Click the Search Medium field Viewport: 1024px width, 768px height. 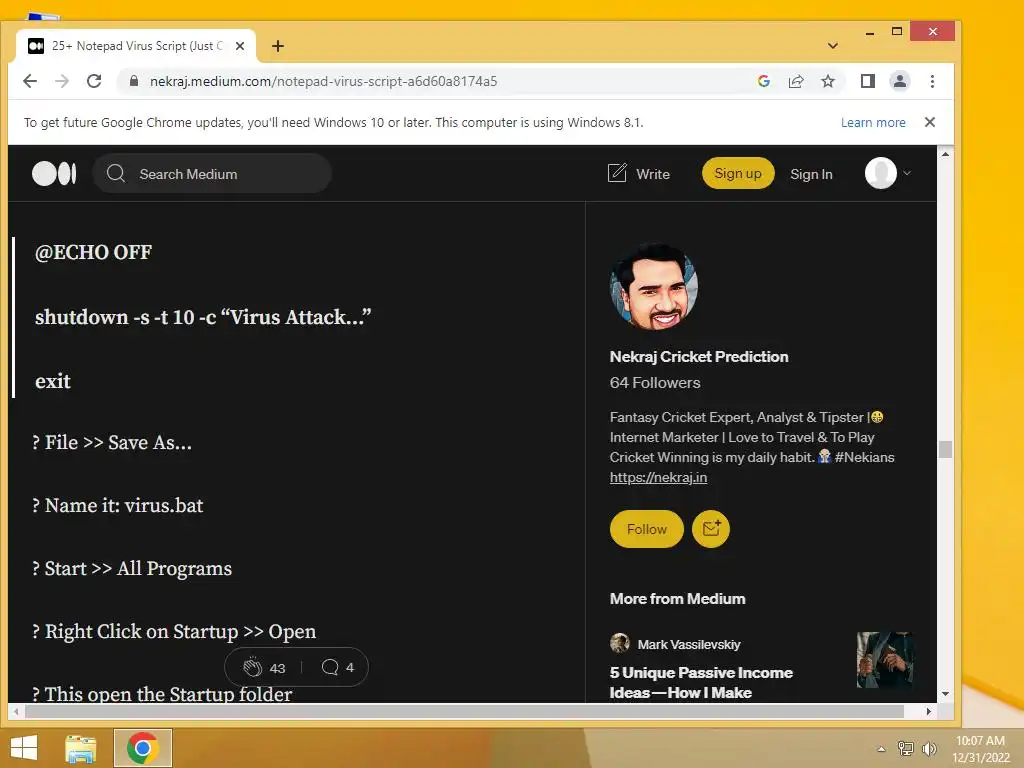coord(212,174)
